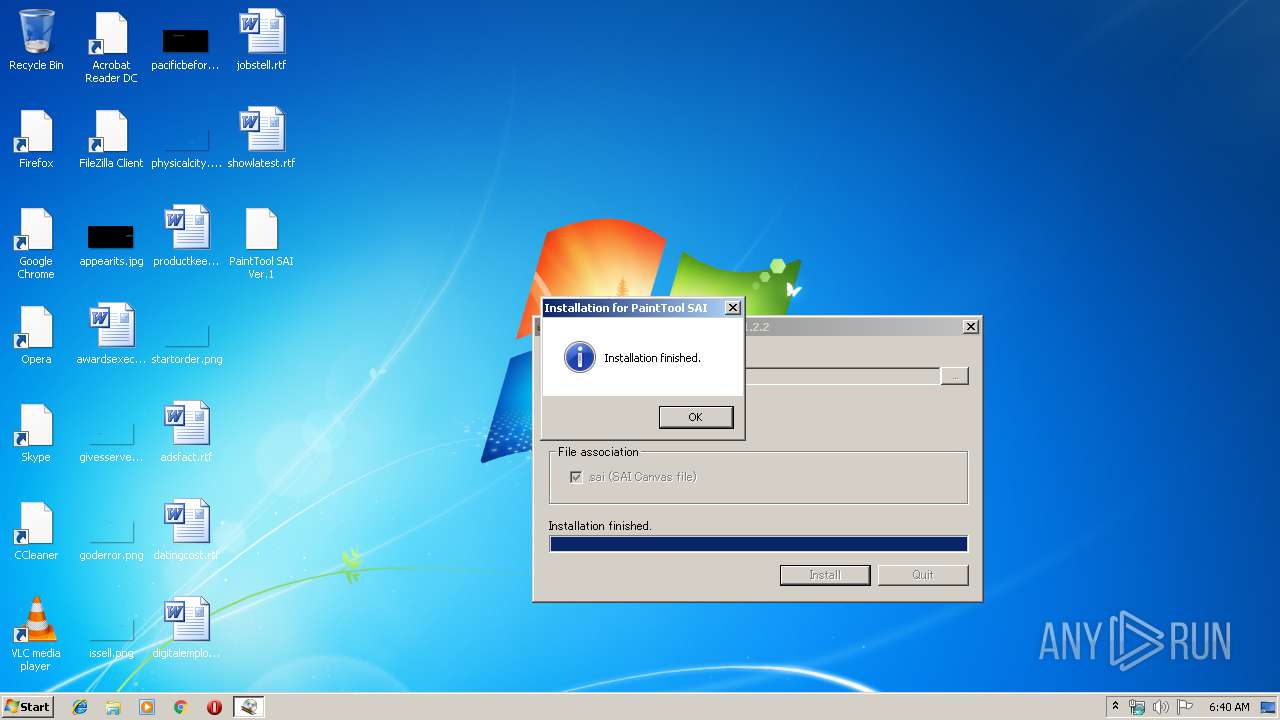
Task: Select the startorder.png file icon
Action: pos(187,342)
